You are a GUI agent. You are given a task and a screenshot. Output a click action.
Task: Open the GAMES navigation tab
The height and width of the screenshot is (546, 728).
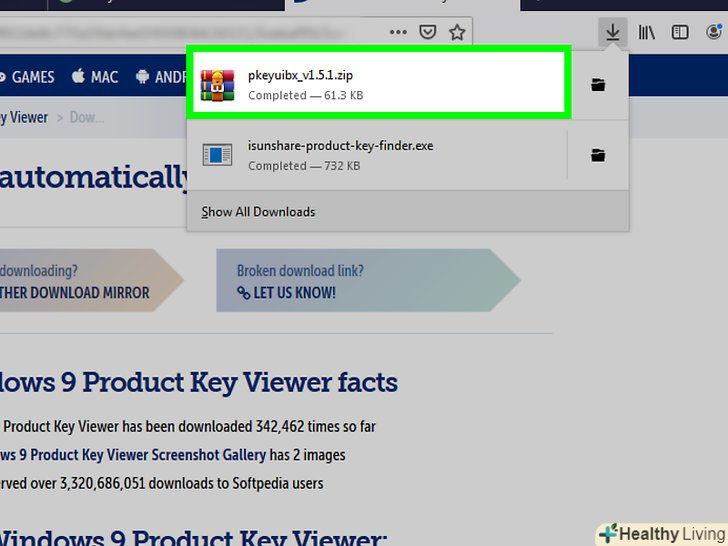pos(27,77)
